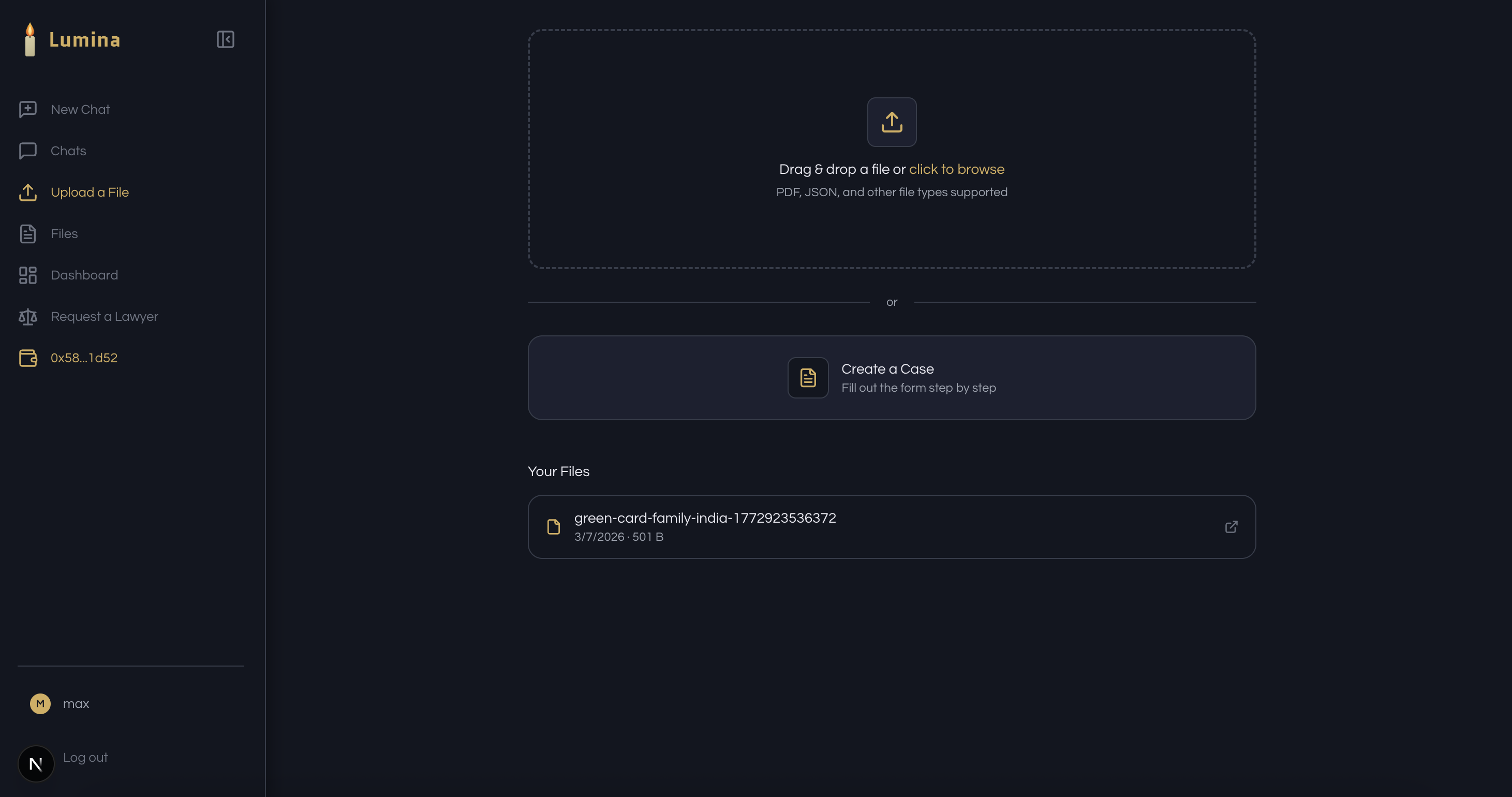Screen dimensions: 1512x797
Task: Click the 'click to browse' link
Action: 956,170
